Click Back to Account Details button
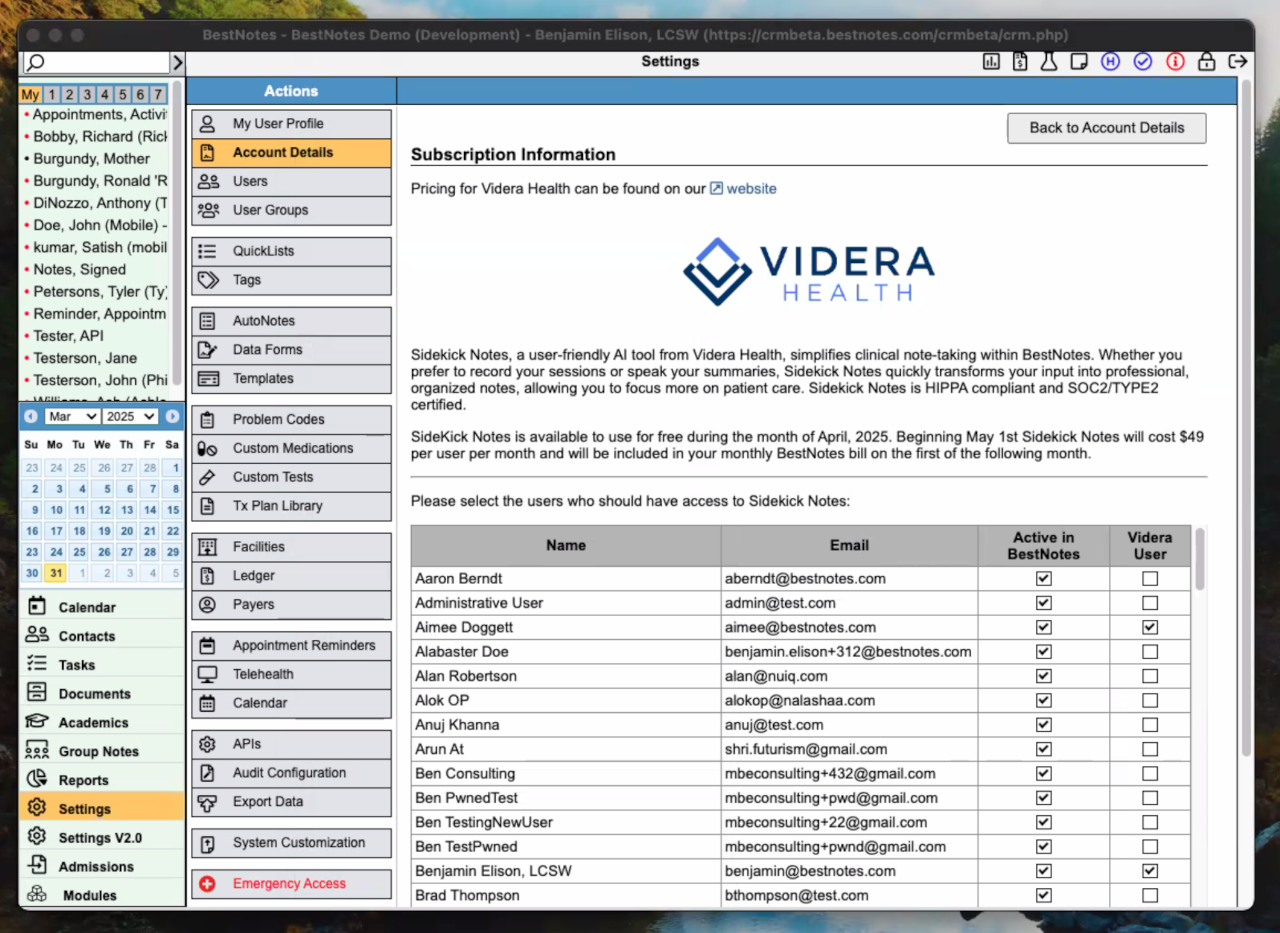The image size is (1280, 933). click(1107, 128)
